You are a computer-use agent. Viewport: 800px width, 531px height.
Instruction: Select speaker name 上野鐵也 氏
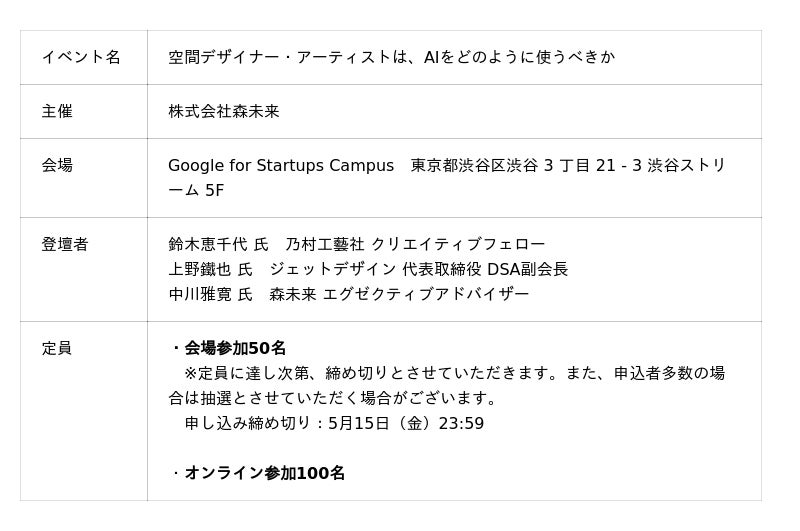pos(210,269)
